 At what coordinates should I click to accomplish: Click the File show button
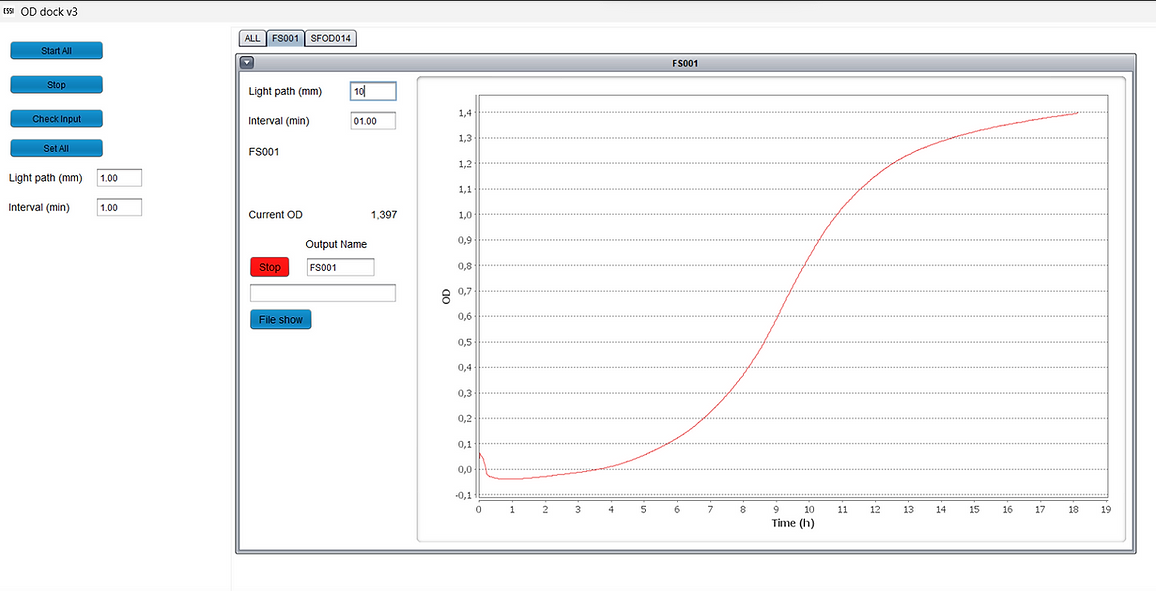(281, 320)
